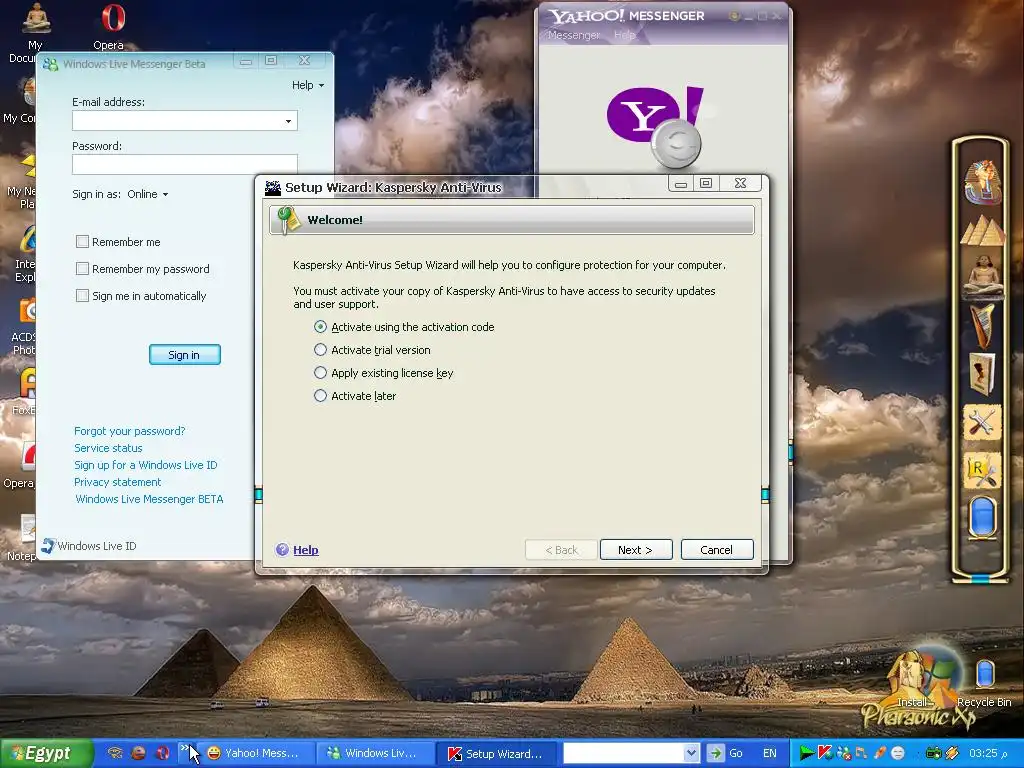Click the Sign in button
The width and height of the screenshot is (1024, 768).
pos(184,355)
